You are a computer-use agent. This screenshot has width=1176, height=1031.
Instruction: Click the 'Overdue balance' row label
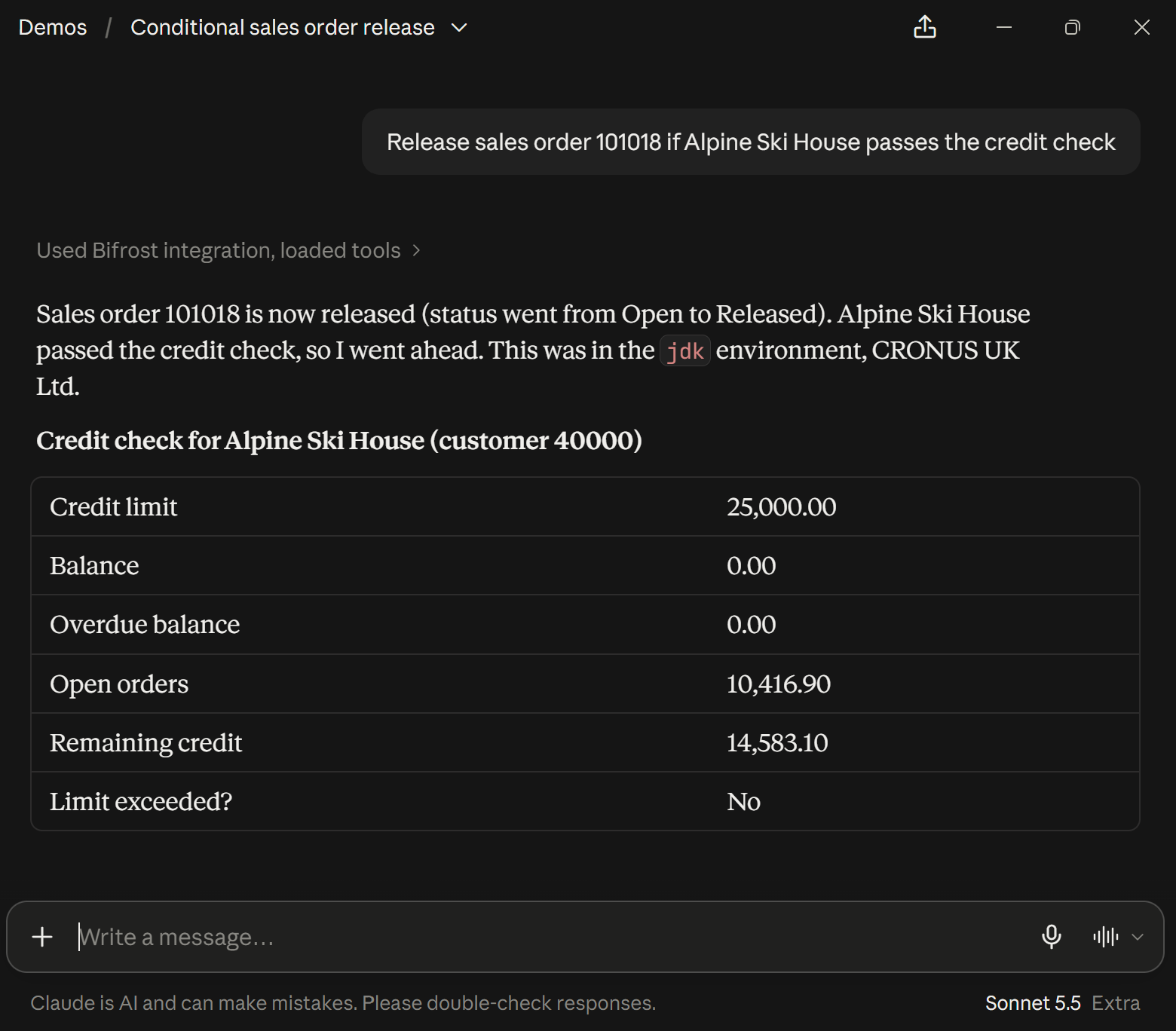(145, 625)
